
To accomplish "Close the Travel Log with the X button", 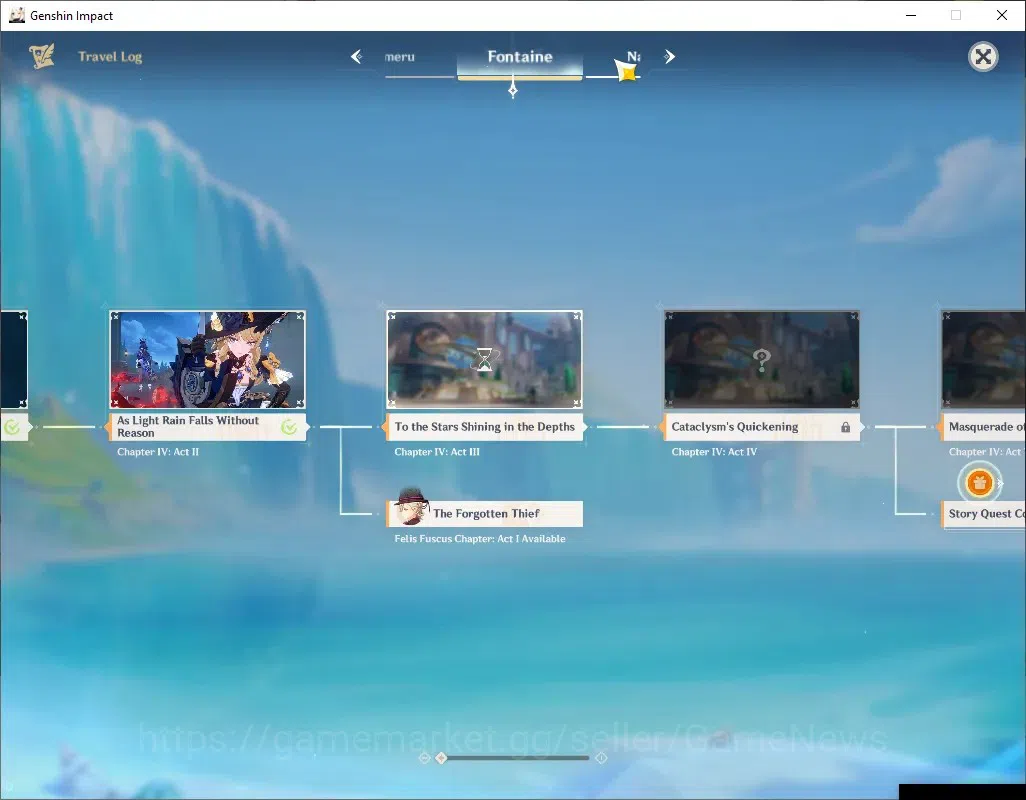I will tap(983, 57).
